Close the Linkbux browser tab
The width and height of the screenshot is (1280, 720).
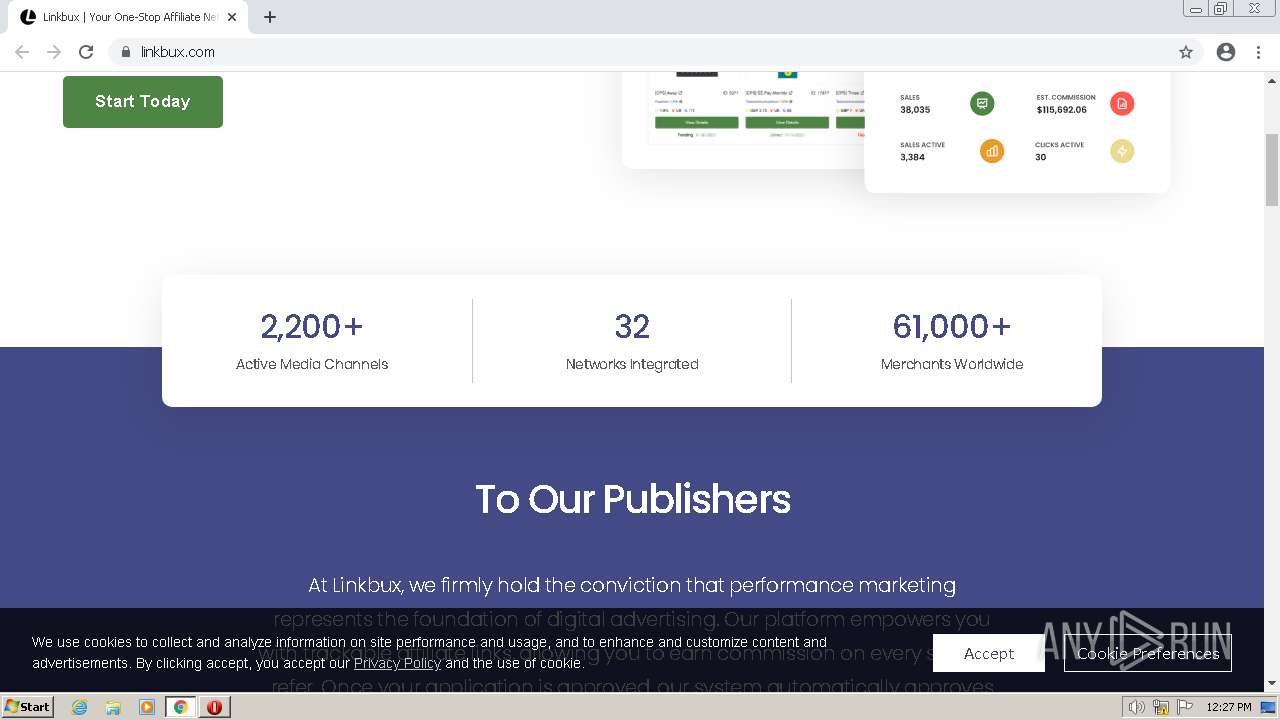[x=232, y=17]
